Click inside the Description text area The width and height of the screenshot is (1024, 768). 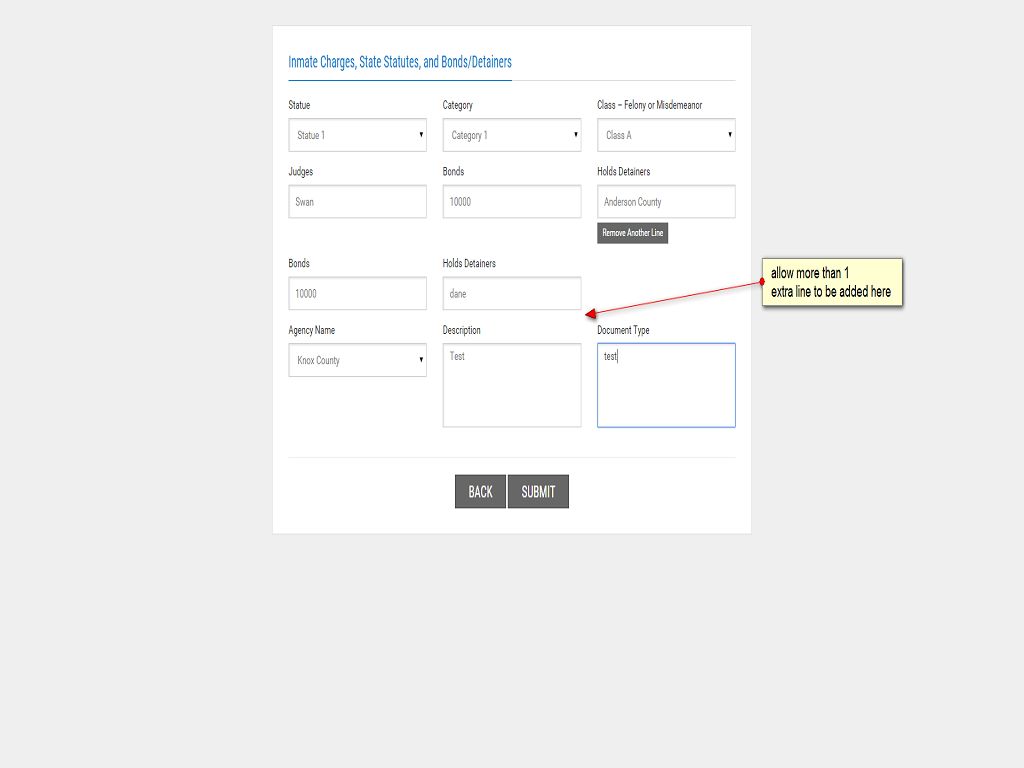(511, 385)
